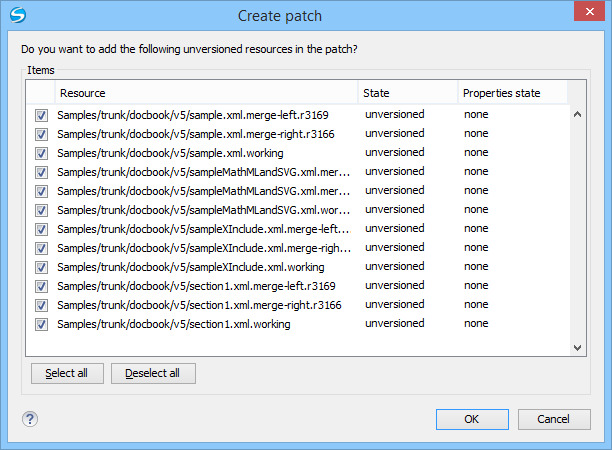
Task: Click the Syncro SVN app icon in title bar
Action: point(17,16)
